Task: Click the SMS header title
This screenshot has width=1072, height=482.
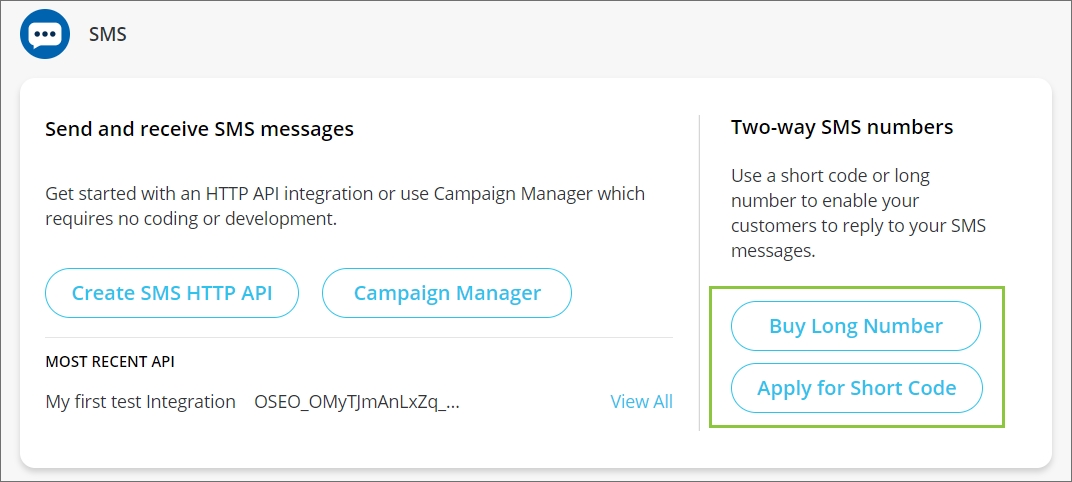Action: coord(108,35)
